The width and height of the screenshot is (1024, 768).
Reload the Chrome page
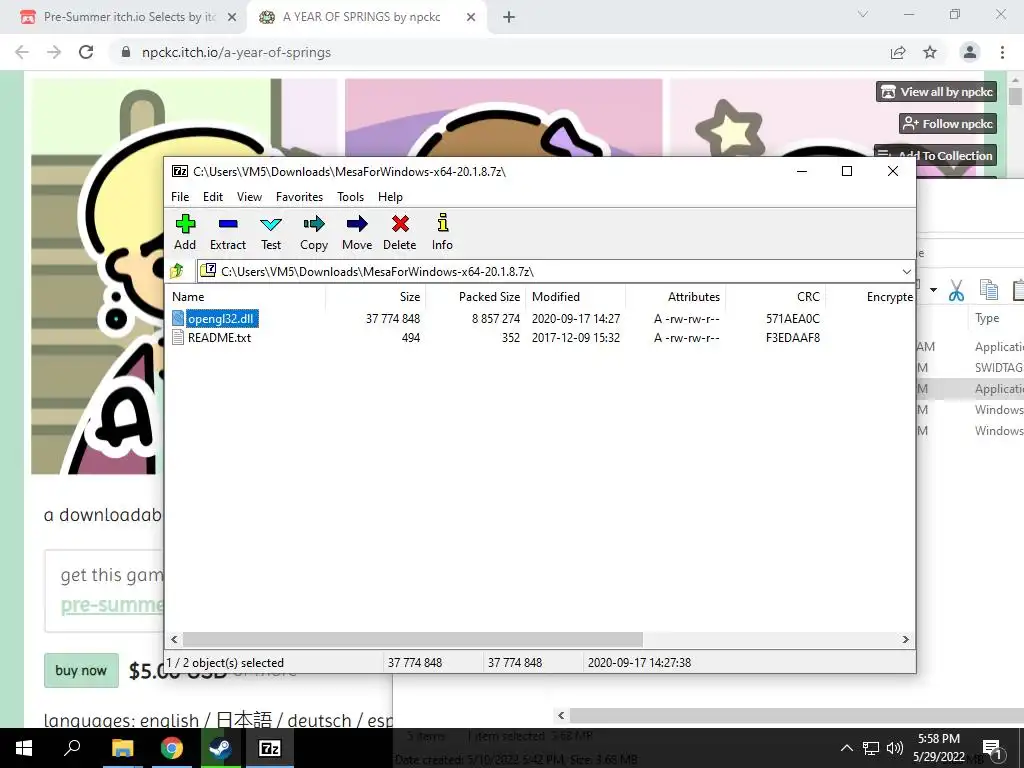(x=86, y=52)
